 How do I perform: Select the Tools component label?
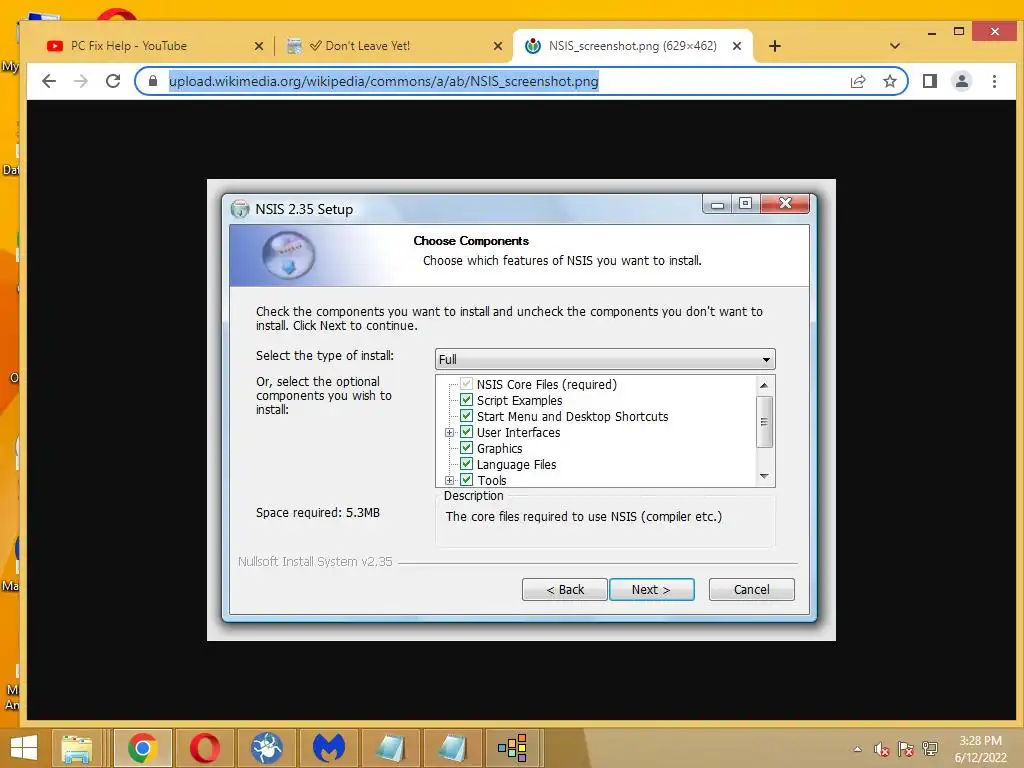tap(492, 481)
